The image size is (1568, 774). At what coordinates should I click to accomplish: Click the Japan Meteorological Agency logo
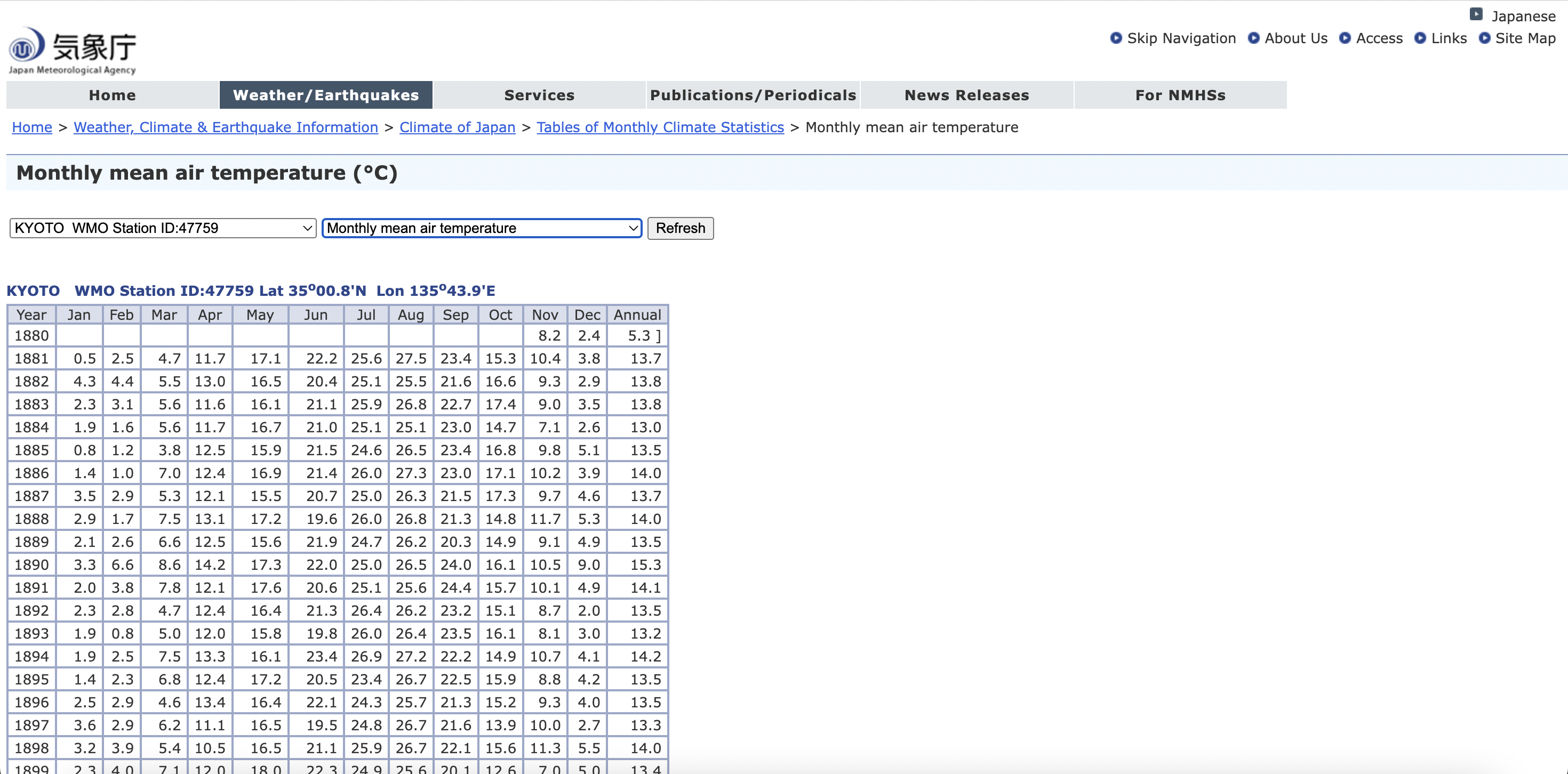72,51
